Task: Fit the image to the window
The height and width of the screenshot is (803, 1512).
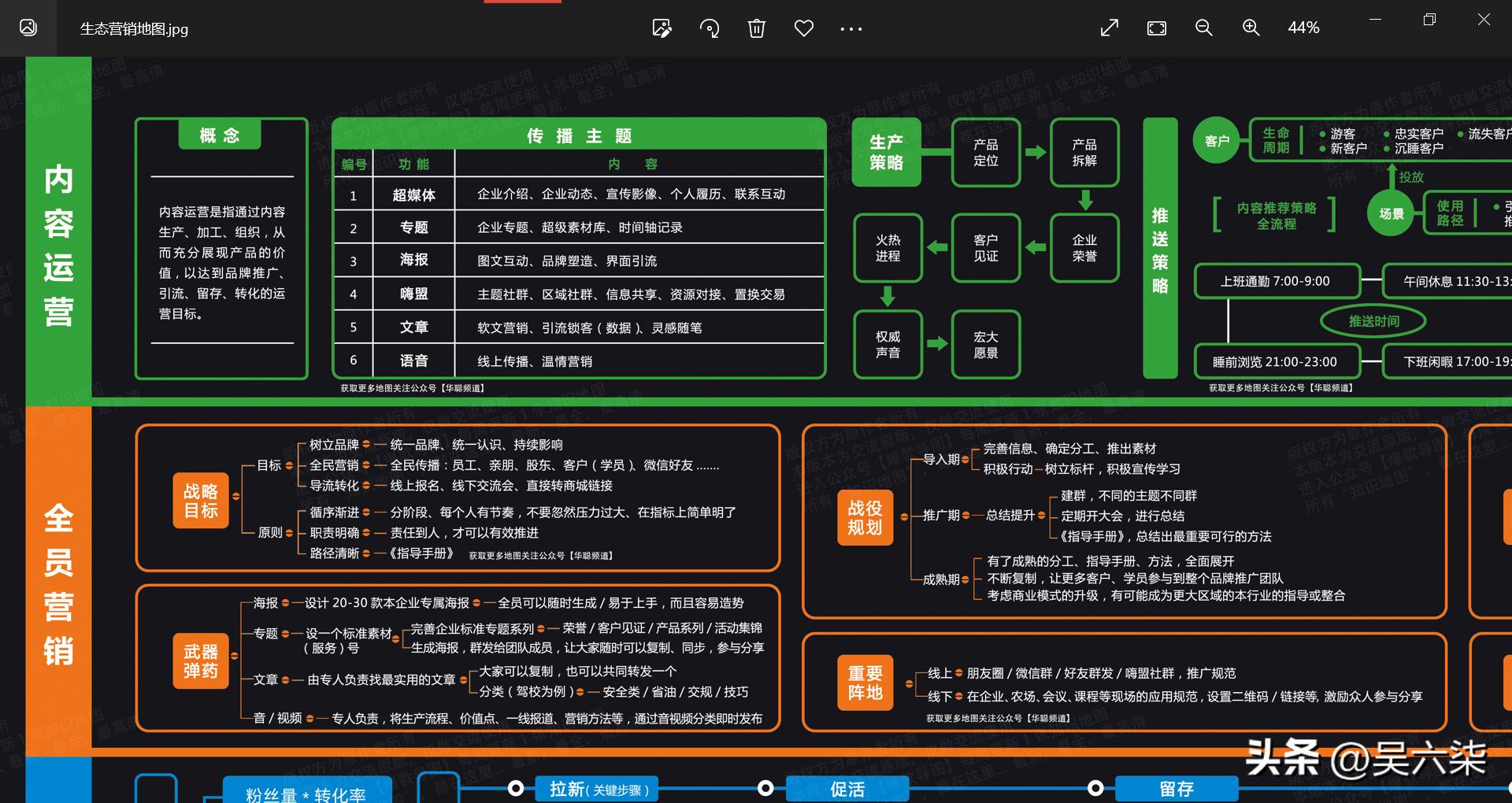Action: click(1156, 28)
